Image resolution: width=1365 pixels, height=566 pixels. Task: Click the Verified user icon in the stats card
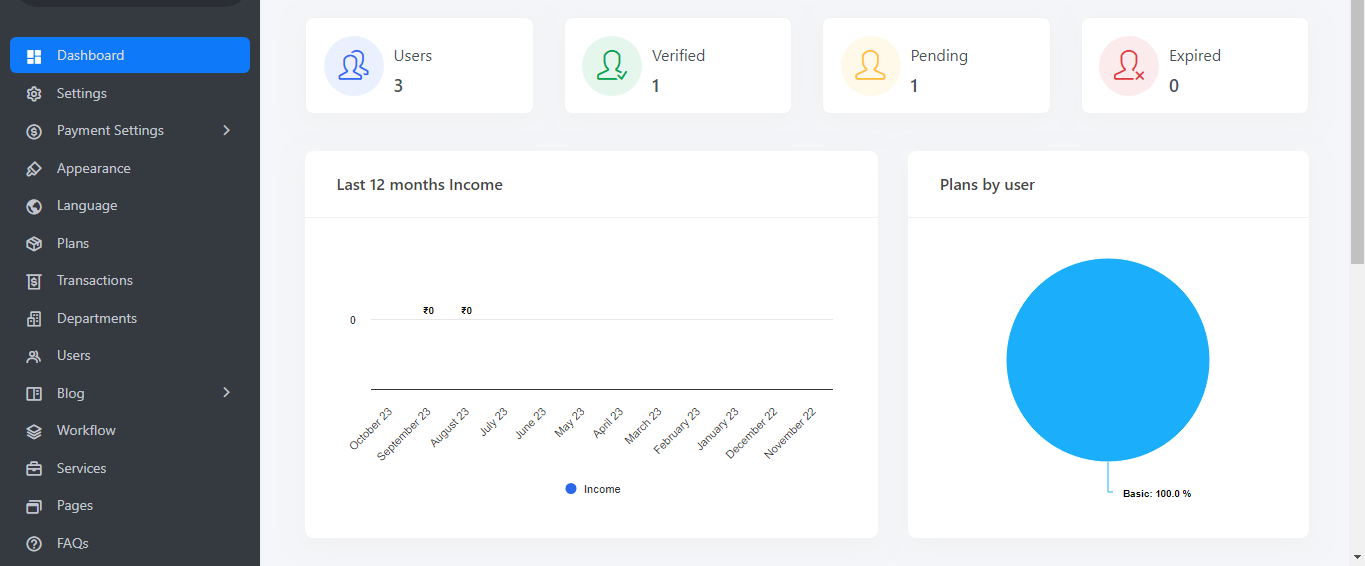pyautogui.click(x=612, y=66)
